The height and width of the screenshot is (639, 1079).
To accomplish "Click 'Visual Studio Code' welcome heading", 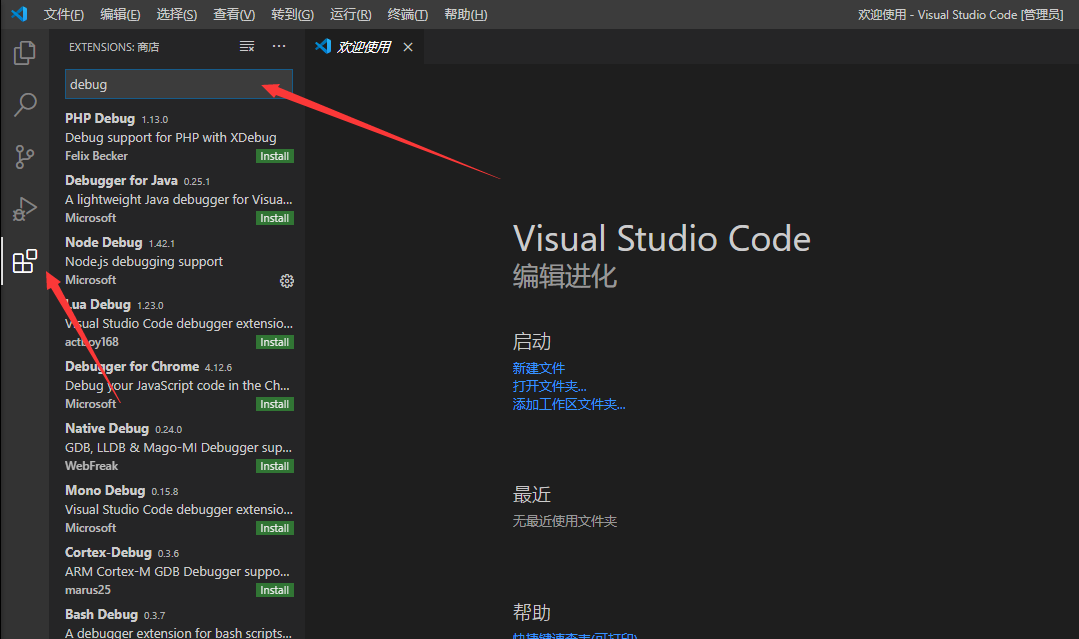I will click(661, 239).
